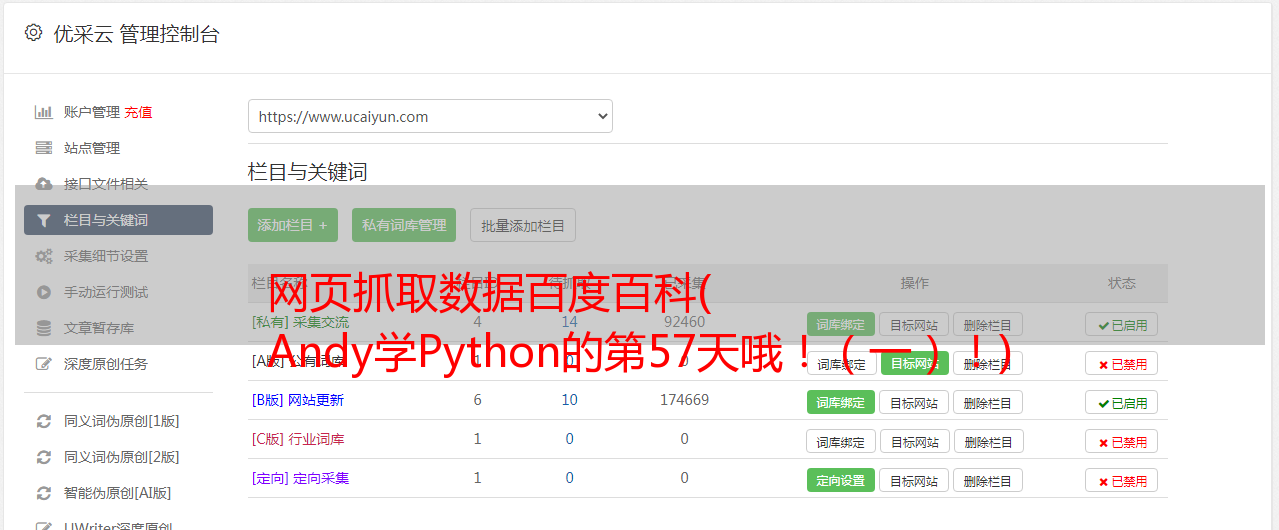Click 目标网站 in the 行业词库 row
This screenshot has height=530, width=1279.
914,441
